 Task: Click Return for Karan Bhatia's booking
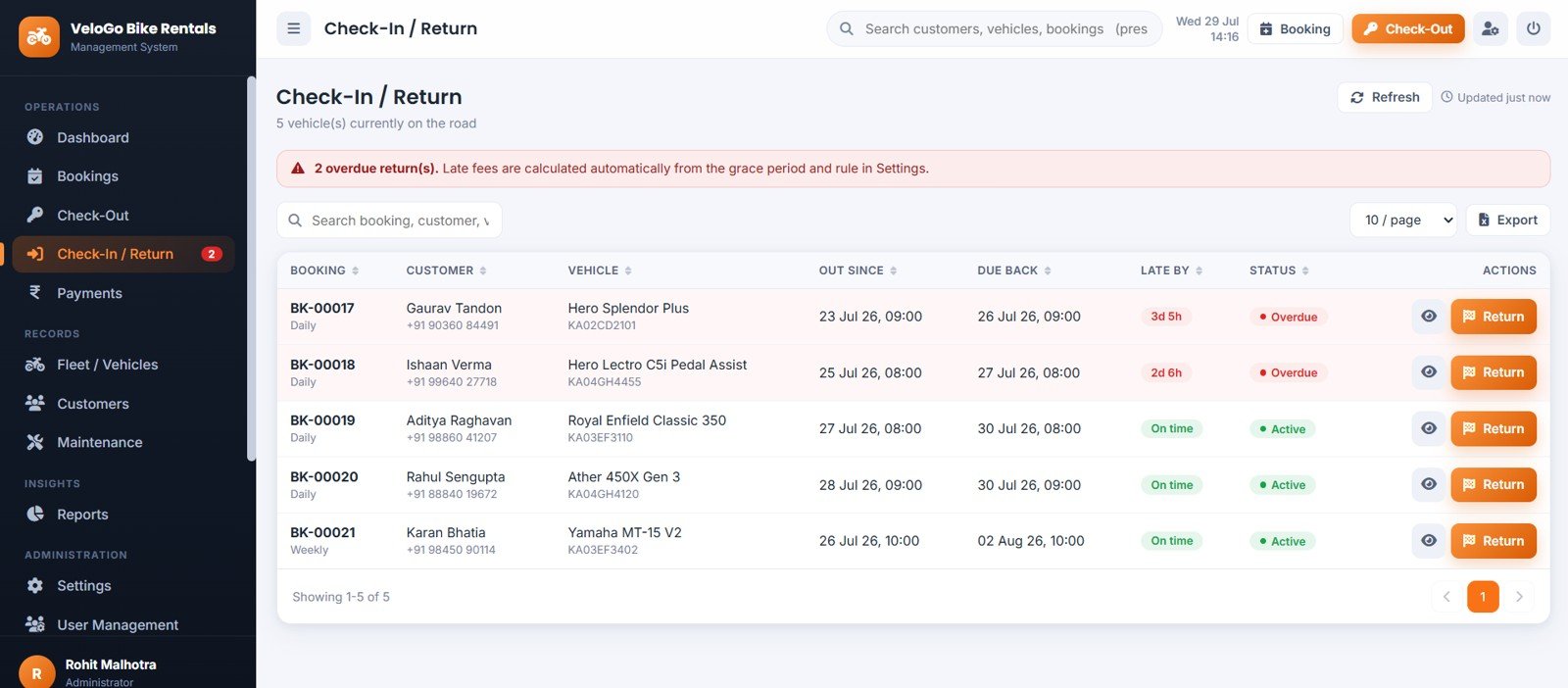coord(1494,541)
